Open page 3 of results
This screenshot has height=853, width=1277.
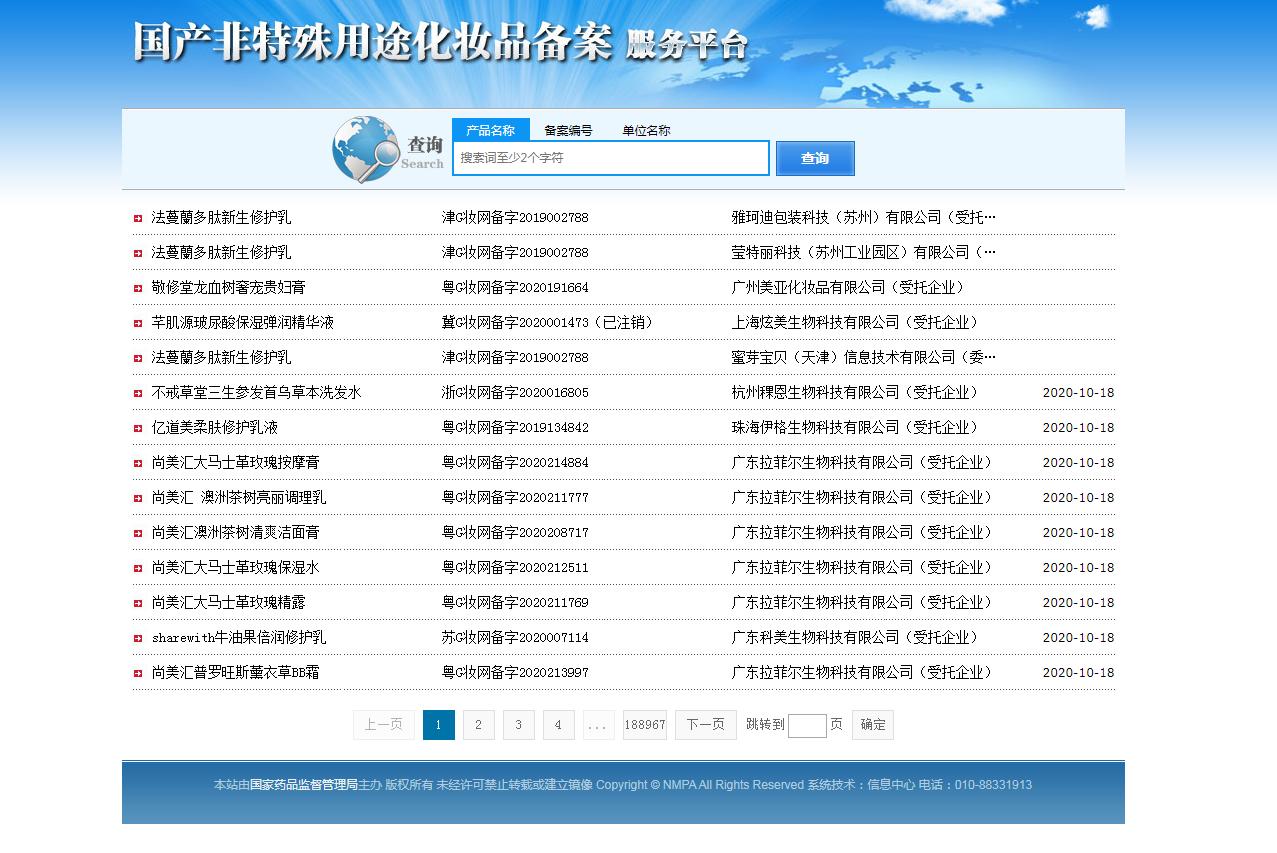click(x=518, y=725)
